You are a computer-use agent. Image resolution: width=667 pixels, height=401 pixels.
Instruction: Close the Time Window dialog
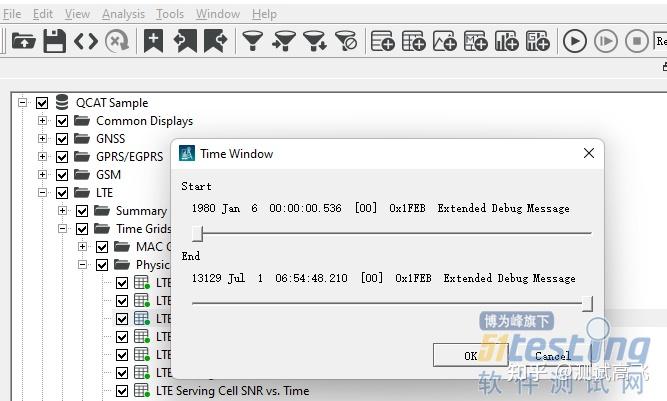tap(589, 153)
